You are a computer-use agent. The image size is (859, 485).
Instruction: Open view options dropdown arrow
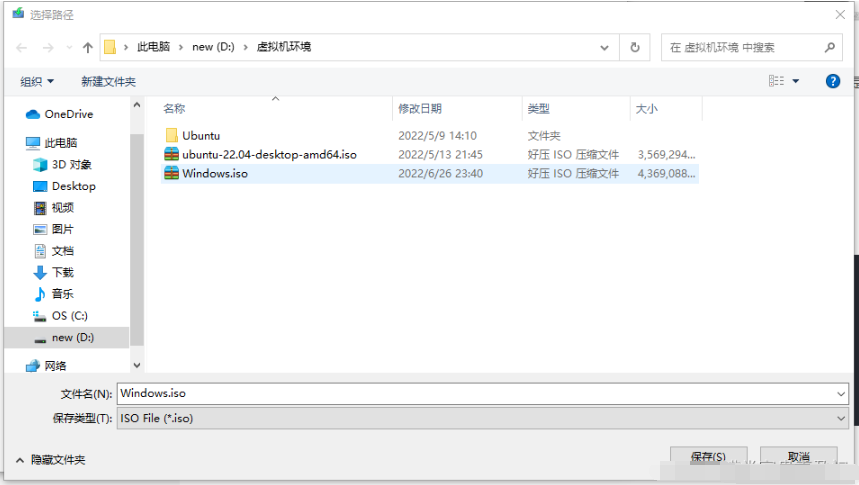(x=795, y=81)
